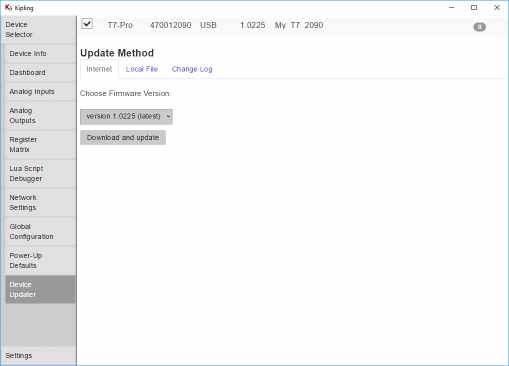The image size is (509, 366).
Task: Uncheck the T7-Pro device checkbox
Action: tap(87, 24)
